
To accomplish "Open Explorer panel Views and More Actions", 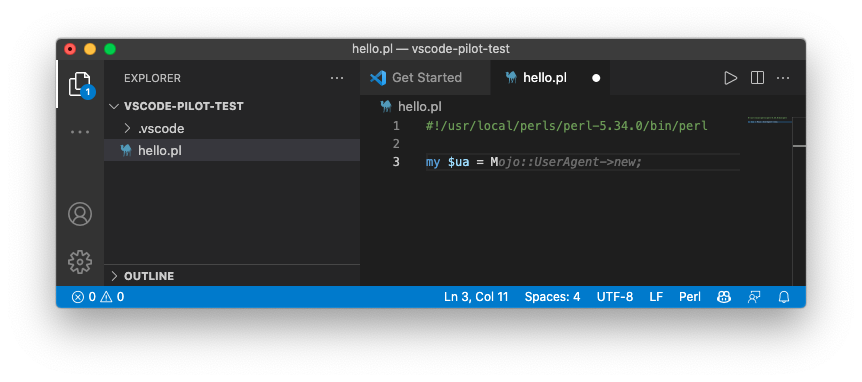I will (337, 78).
